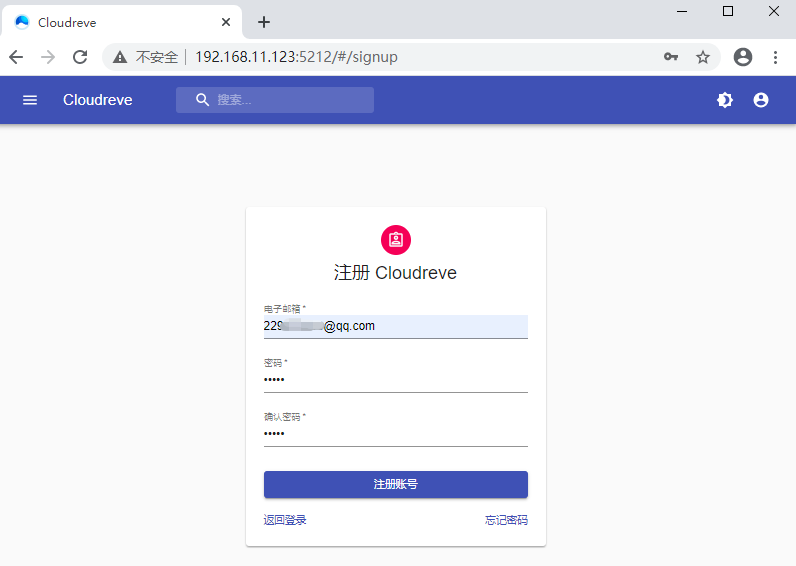Follow the 返回登录 link

(x=285, y=520)
